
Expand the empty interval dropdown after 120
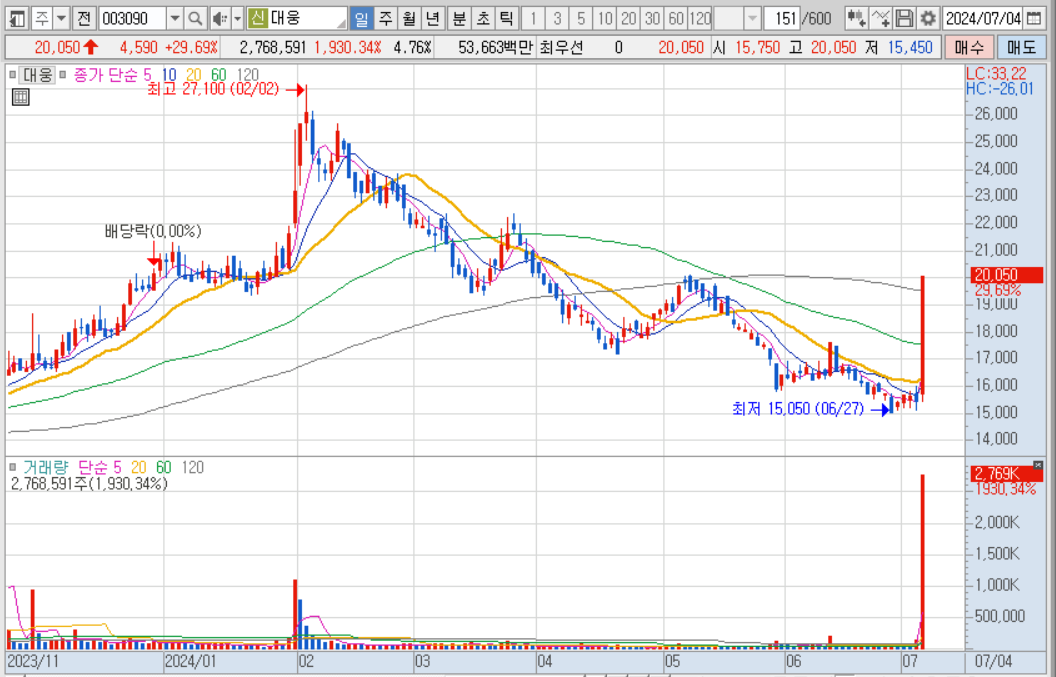click(x=753, y=18)
